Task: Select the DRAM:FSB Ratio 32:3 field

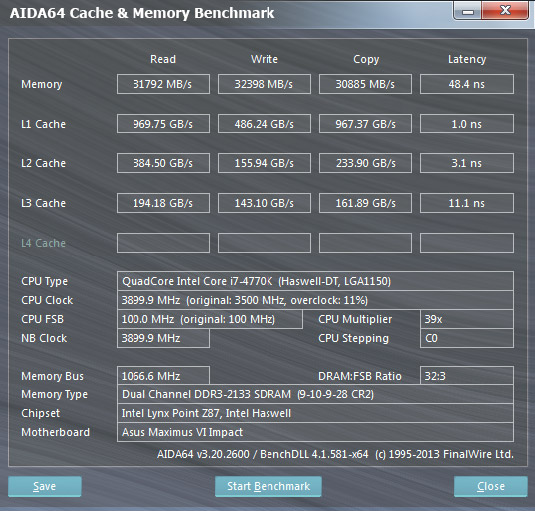Action: [x=467, y=376]
